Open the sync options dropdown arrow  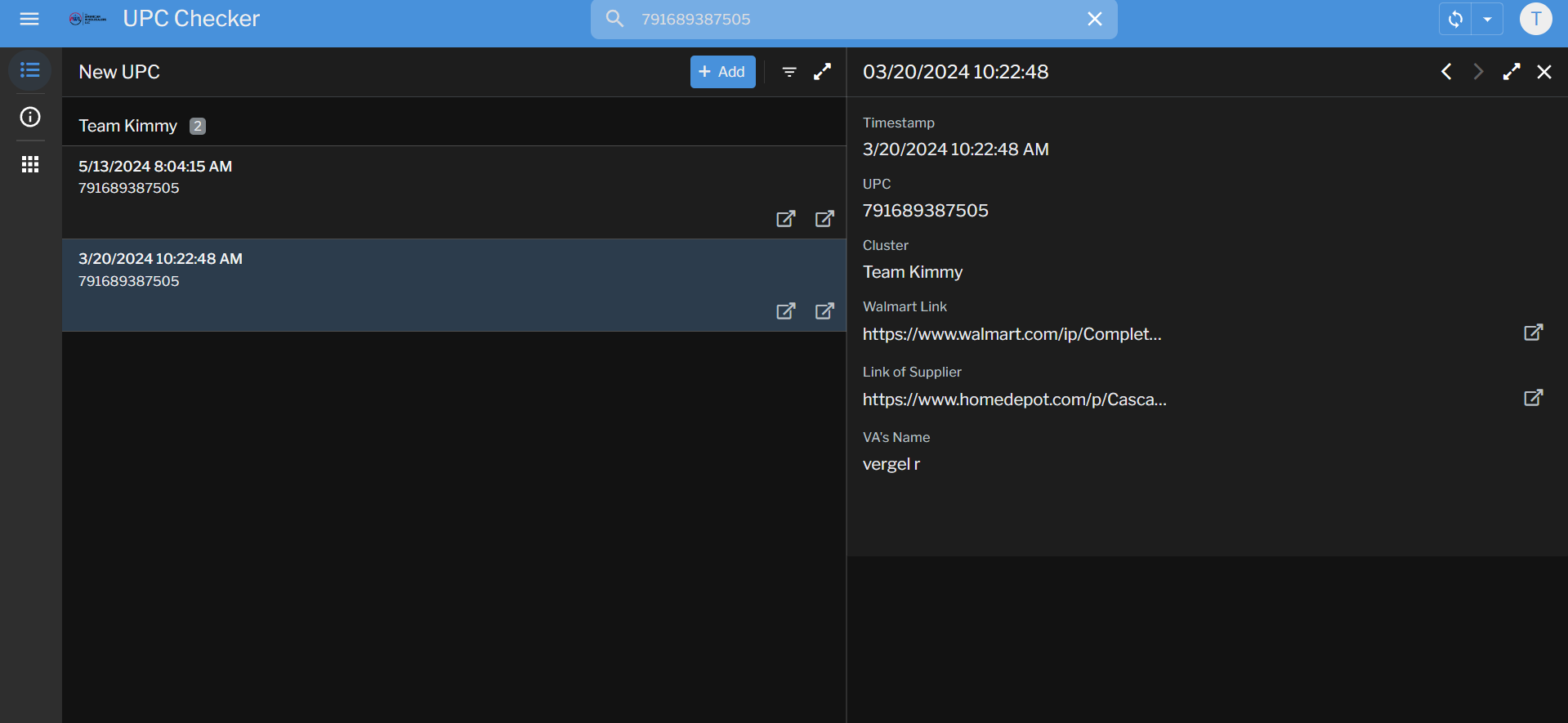click(1487, 19)
